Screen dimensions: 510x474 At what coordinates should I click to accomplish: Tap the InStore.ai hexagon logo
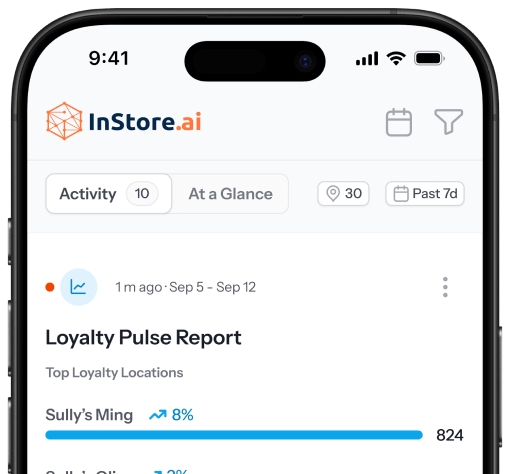pyautogui.click(x=64, y=121)
